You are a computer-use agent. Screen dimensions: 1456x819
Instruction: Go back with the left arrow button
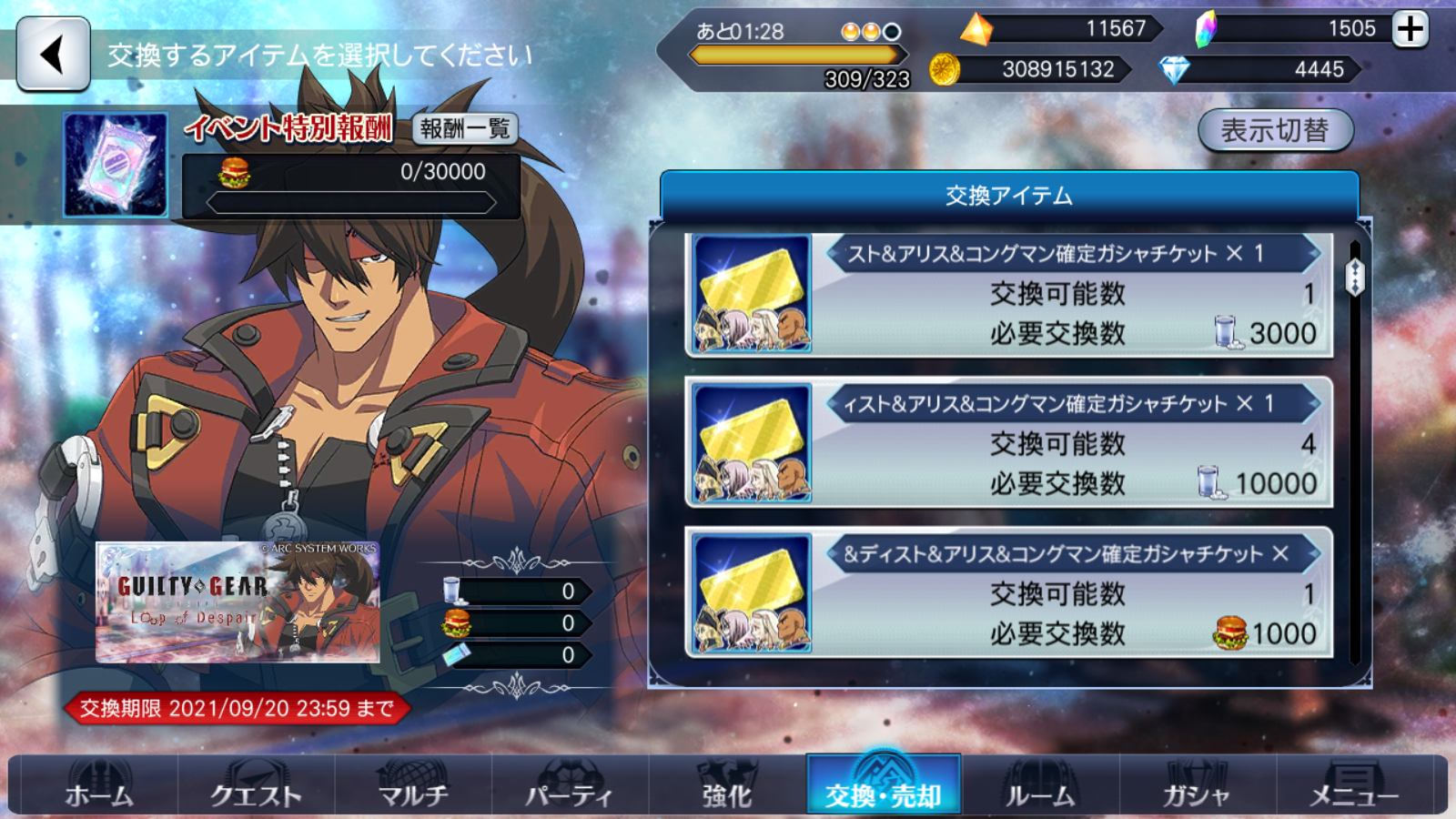pyautogui.click(x=53, y=55)
